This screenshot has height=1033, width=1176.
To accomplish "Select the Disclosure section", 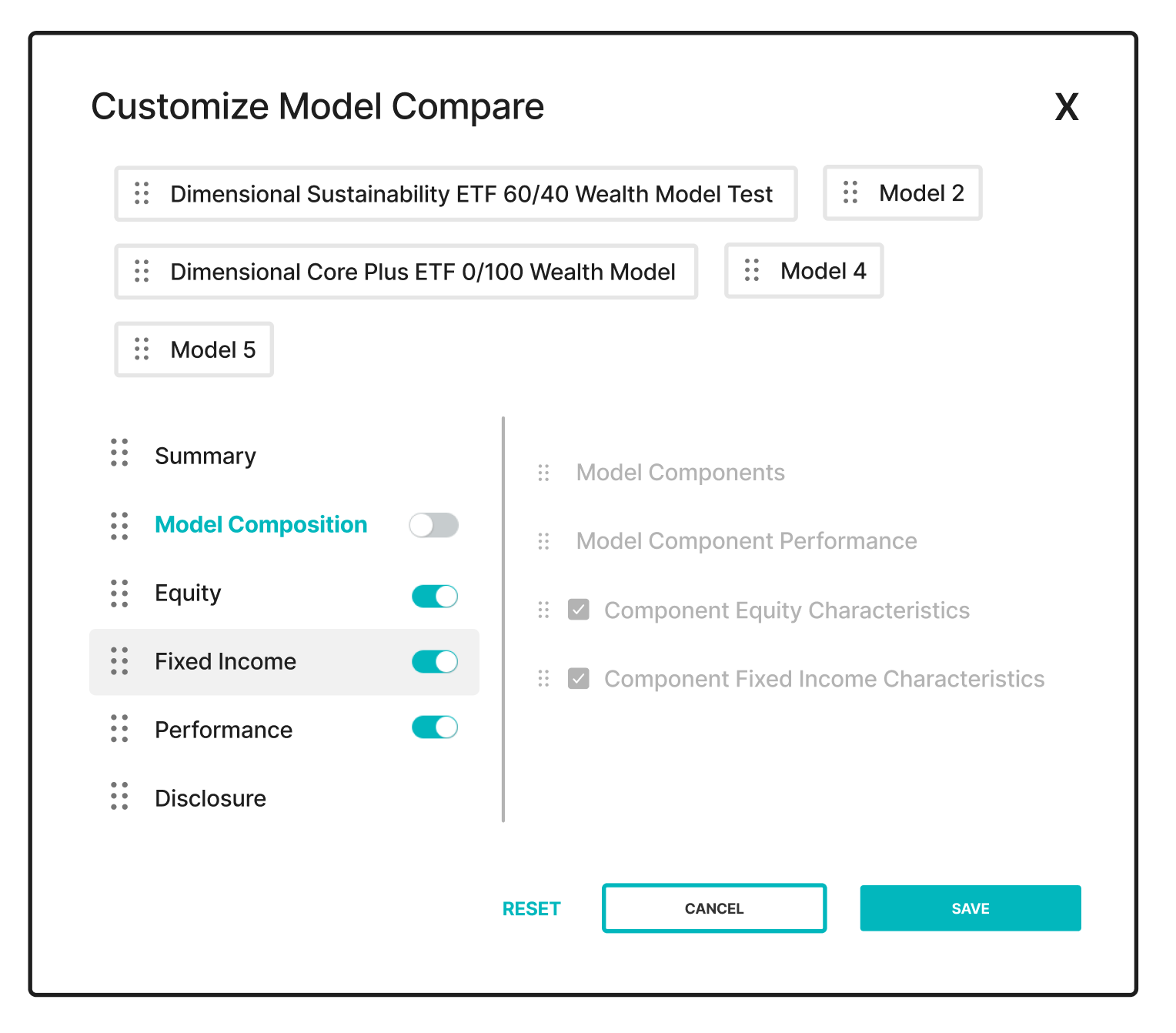I will coord(210,798).
